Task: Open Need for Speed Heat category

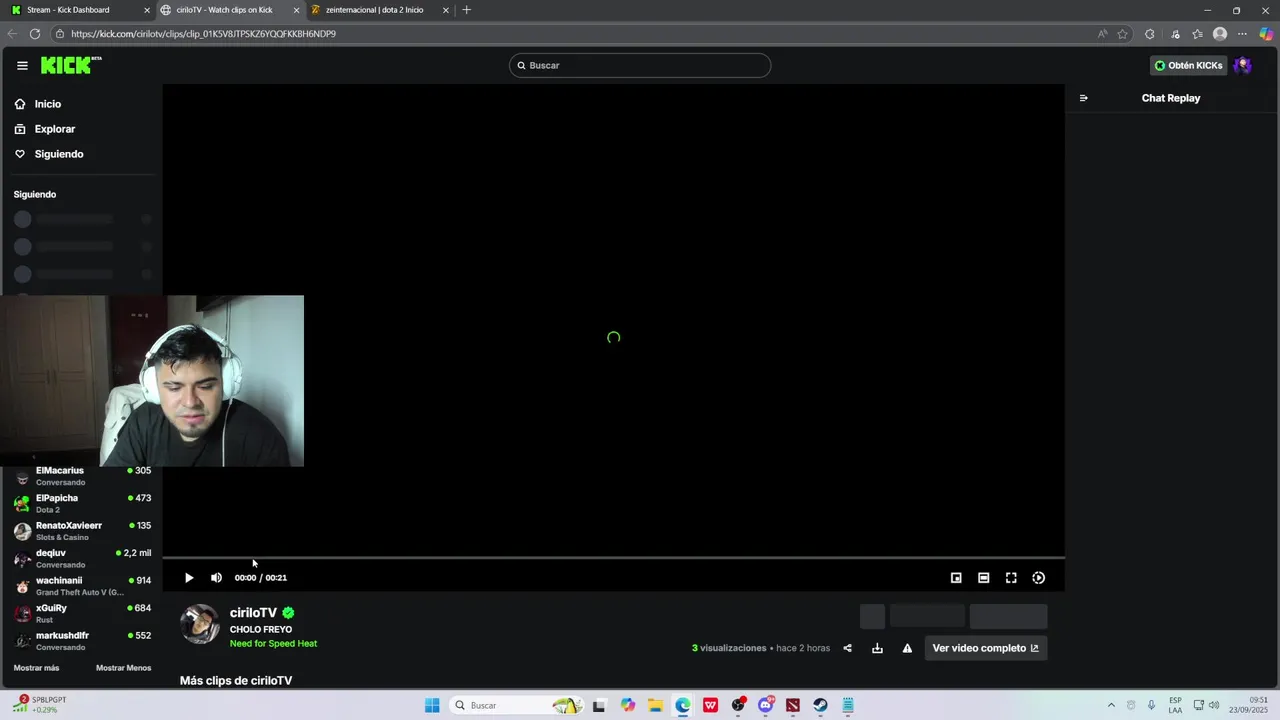Action: (273, 644)
